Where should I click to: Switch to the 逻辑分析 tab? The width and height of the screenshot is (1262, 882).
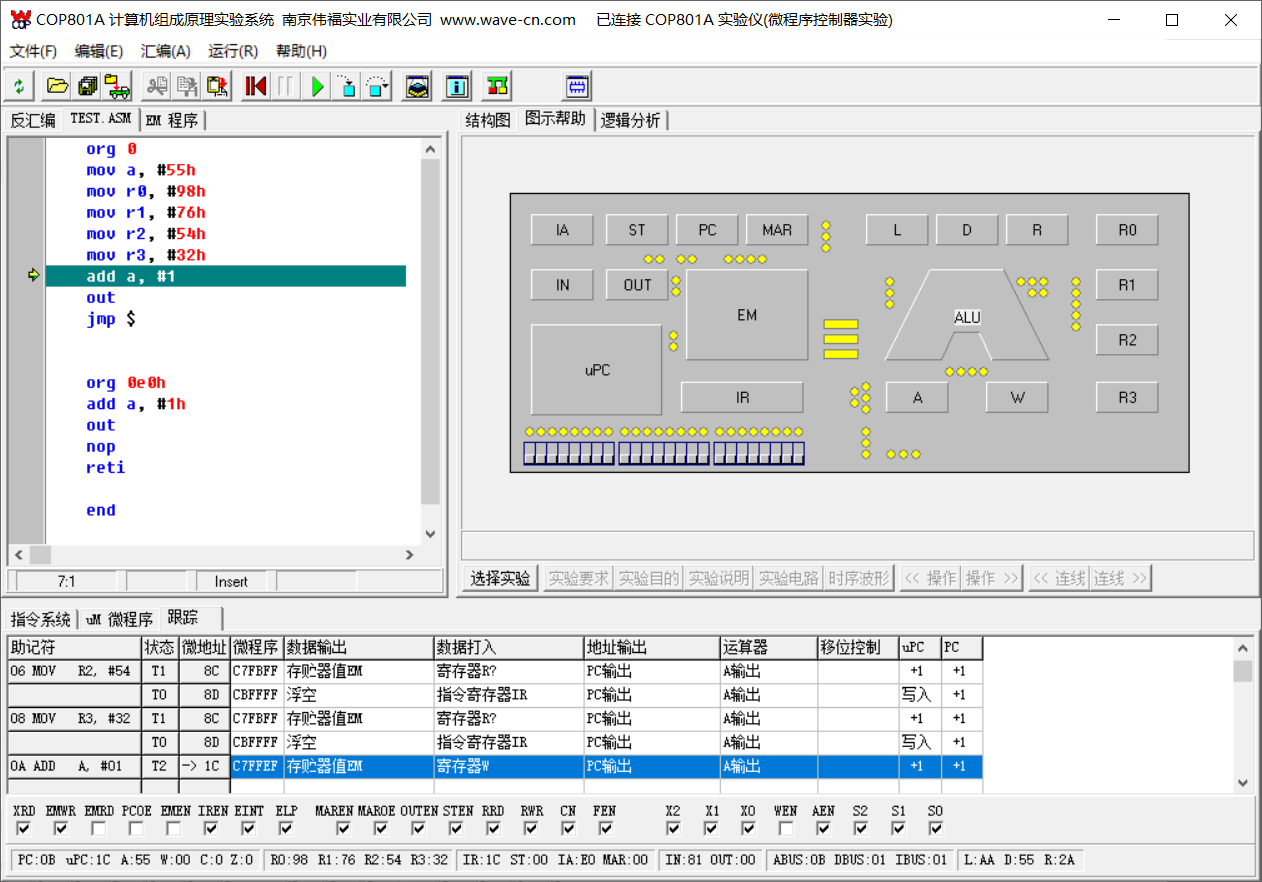[631, 121]
